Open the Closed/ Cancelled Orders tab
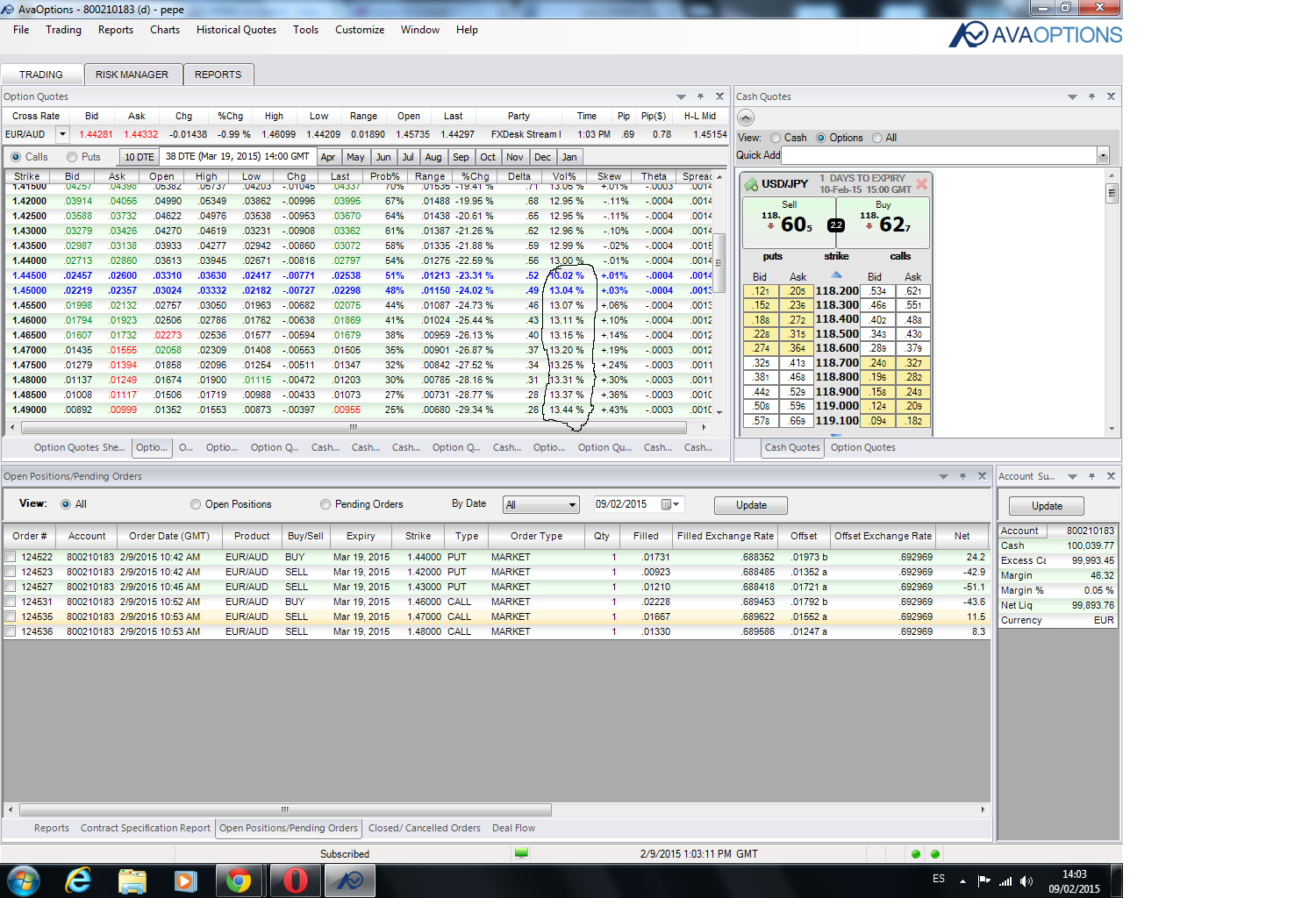Screen dimensions: 1316x898 pos(425,828)
